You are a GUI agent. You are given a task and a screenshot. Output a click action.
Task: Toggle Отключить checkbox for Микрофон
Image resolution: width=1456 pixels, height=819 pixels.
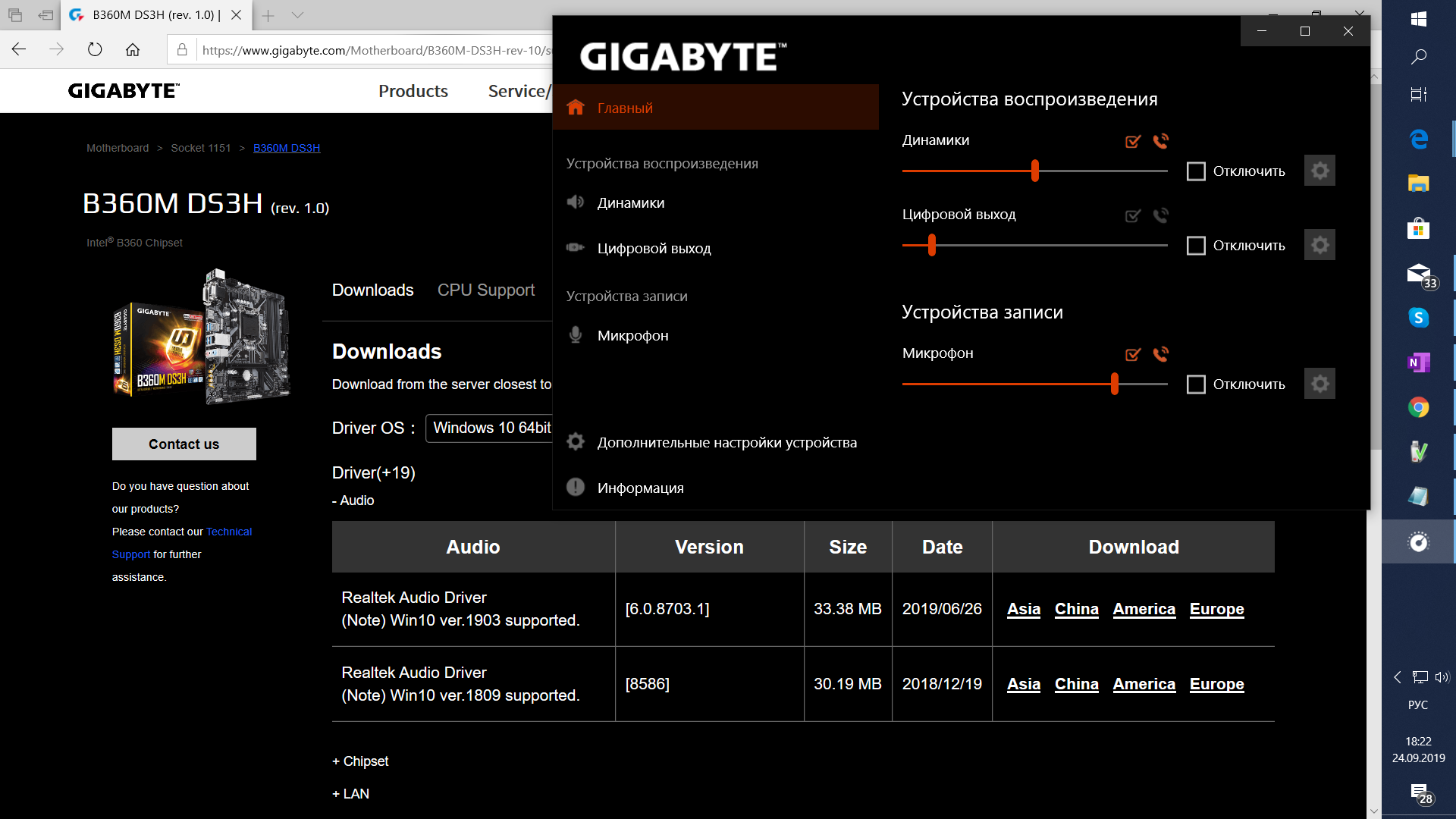1196,384
